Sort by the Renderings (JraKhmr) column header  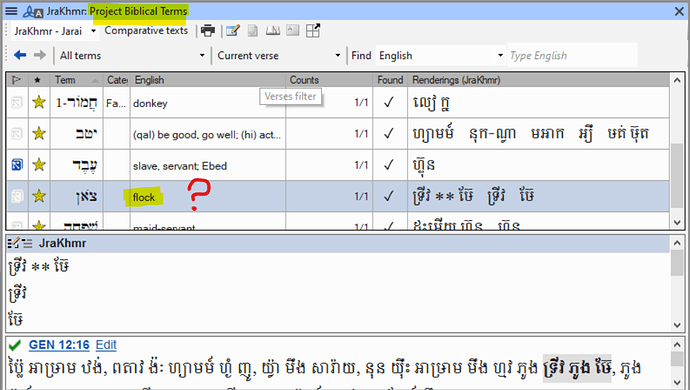(539, 80)
